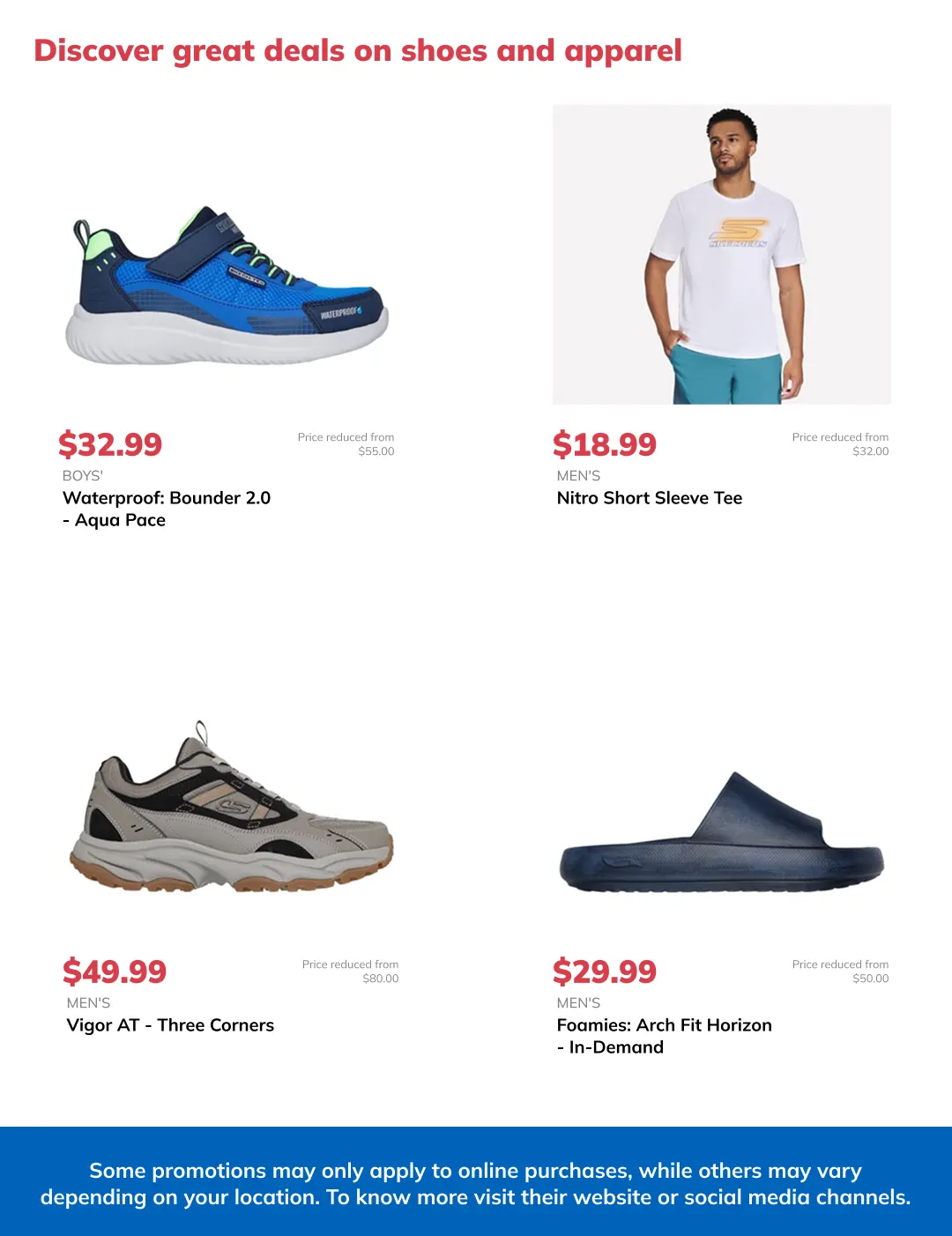This screenshot has height=1236, width=952.
Task: Click the $32.99 price
Action: click(x=110, y=444)
